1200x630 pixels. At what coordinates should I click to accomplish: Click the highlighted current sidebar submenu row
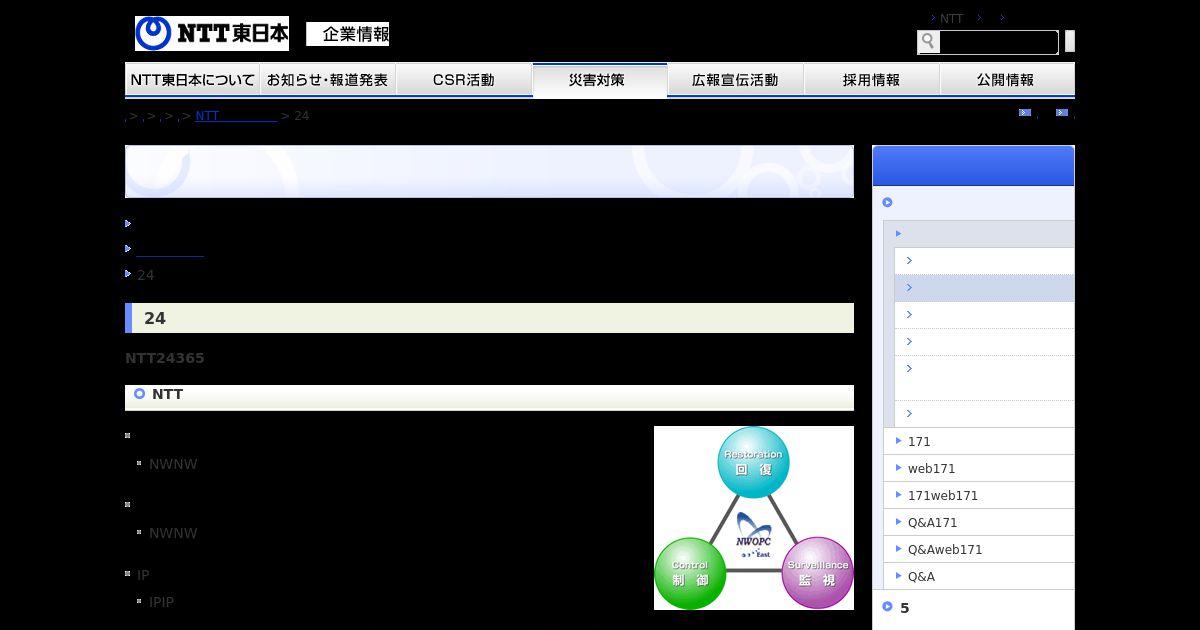(x=984, y=288)
